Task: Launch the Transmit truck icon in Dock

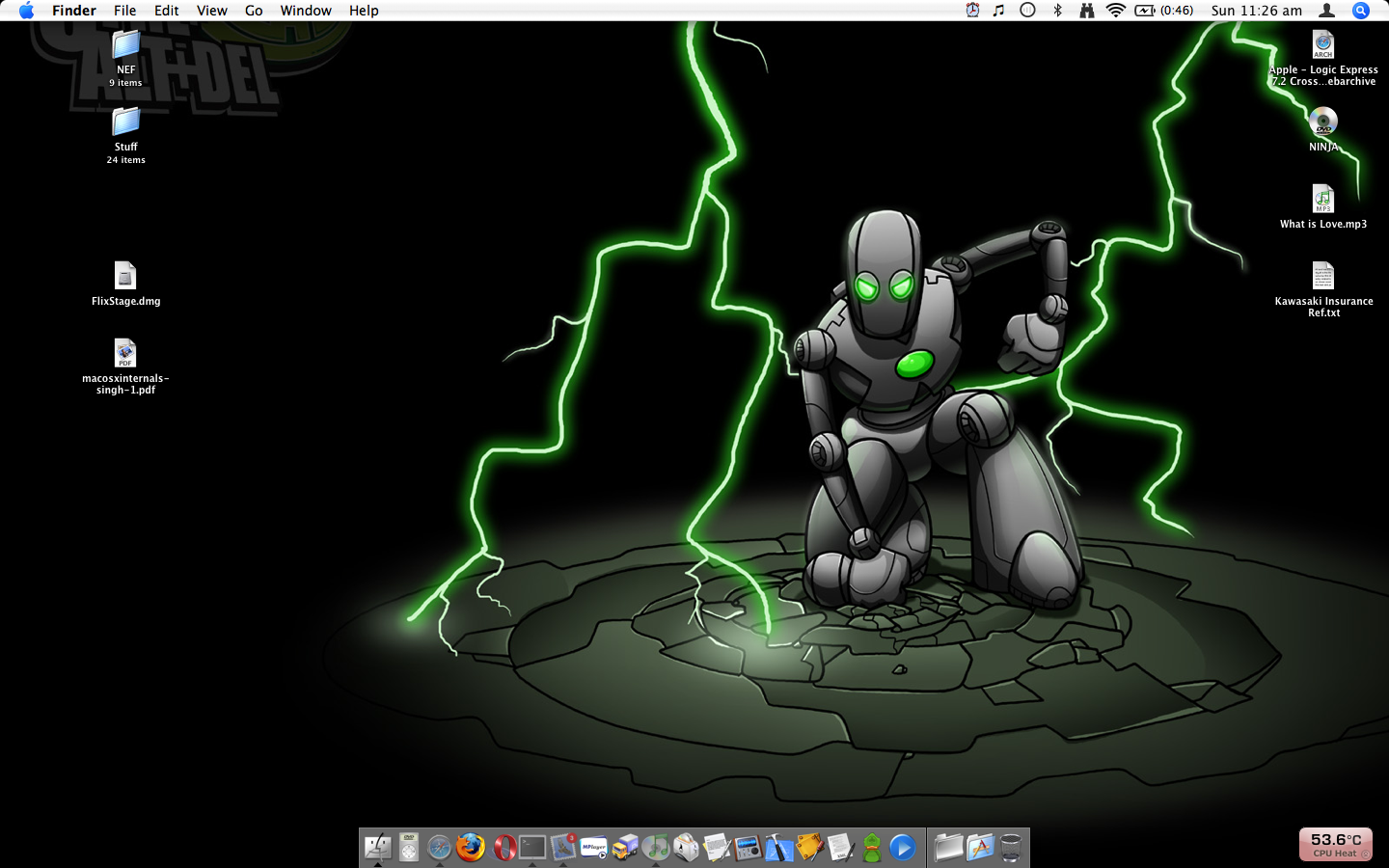Action: point(625,848)
